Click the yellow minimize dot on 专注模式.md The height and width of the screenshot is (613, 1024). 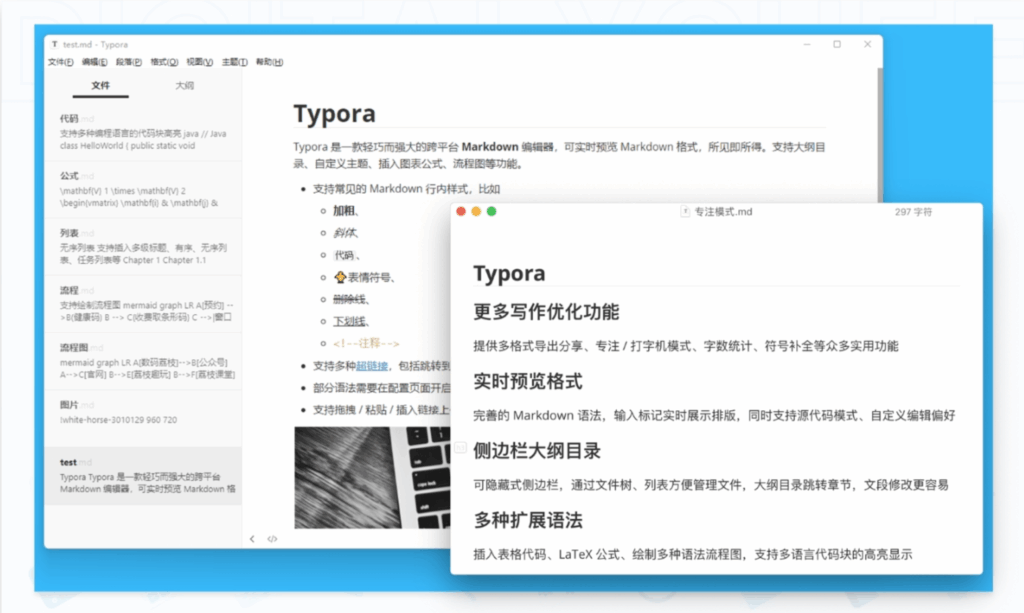(476, 211)
